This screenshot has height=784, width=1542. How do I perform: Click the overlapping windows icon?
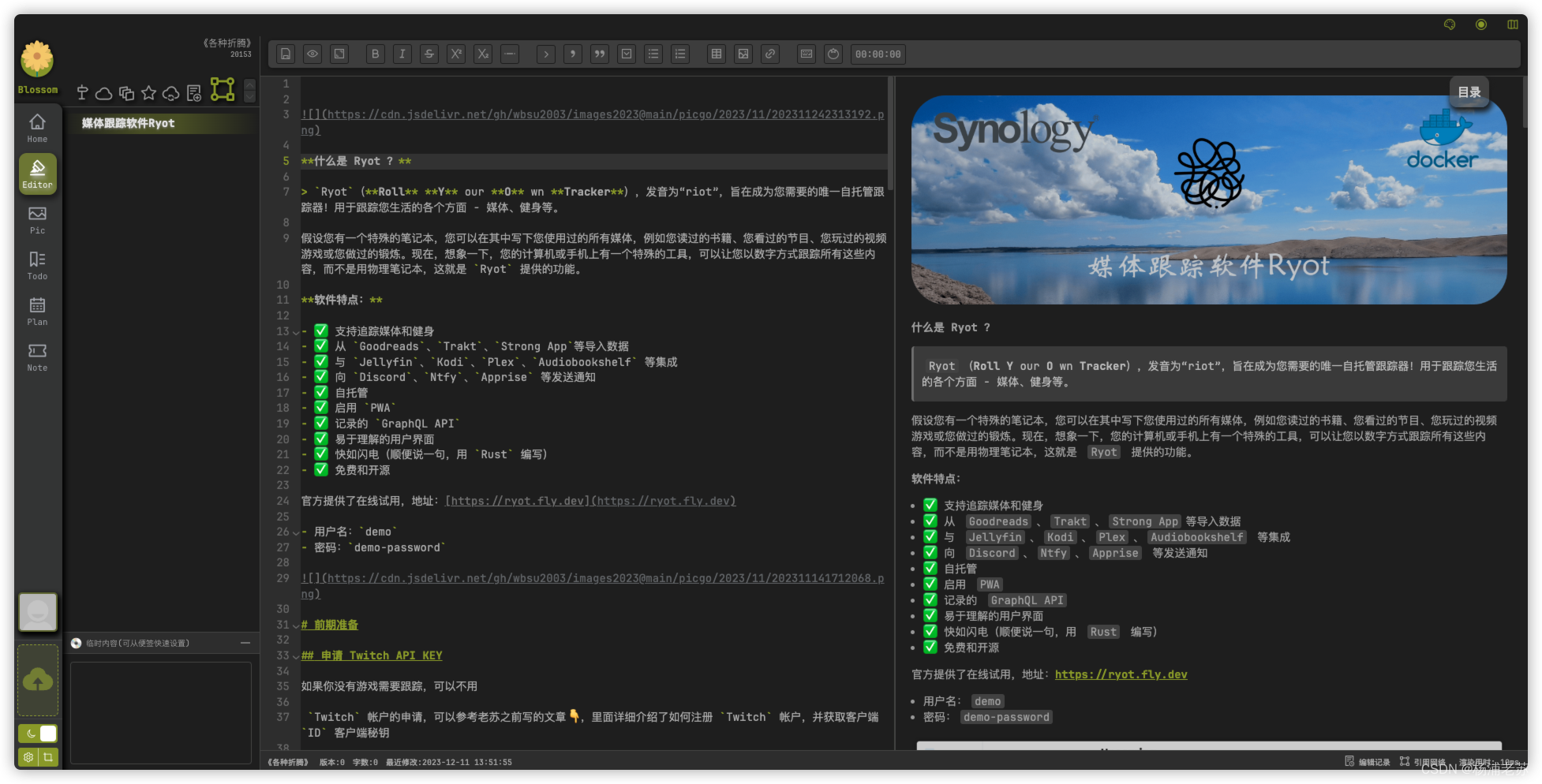tap(126, 94)
